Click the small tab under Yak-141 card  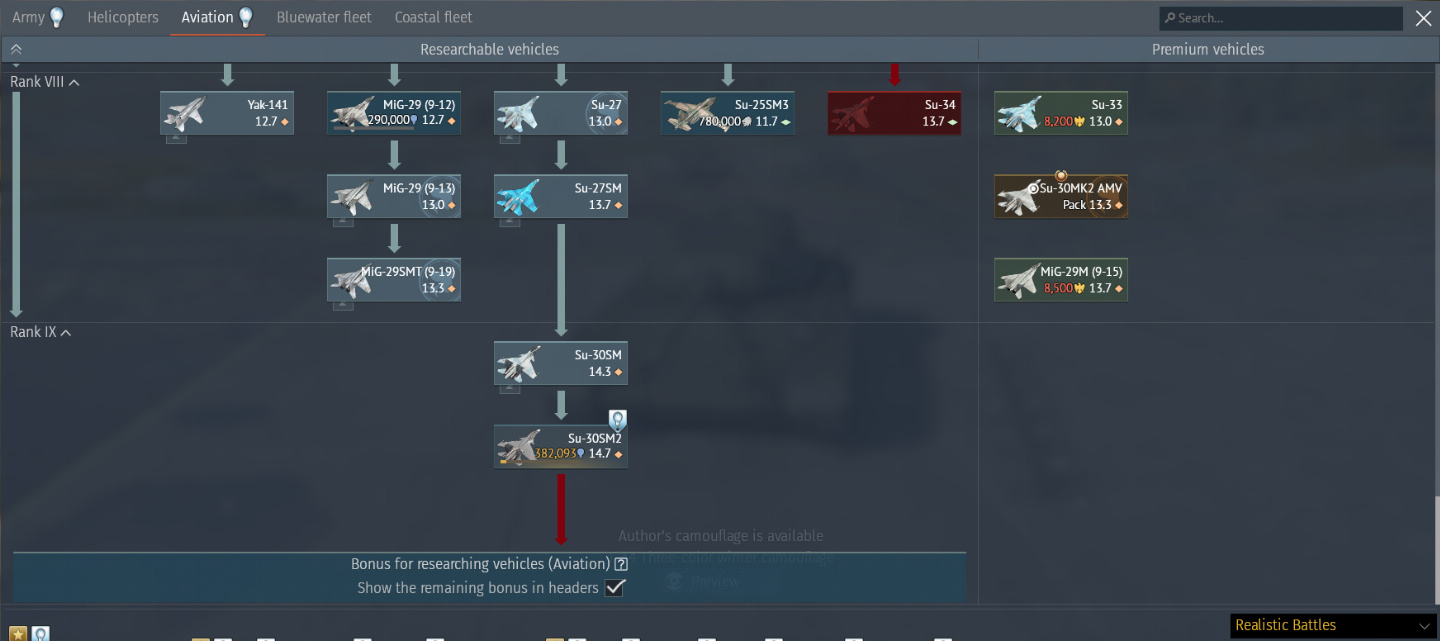(x=175, y=139)
